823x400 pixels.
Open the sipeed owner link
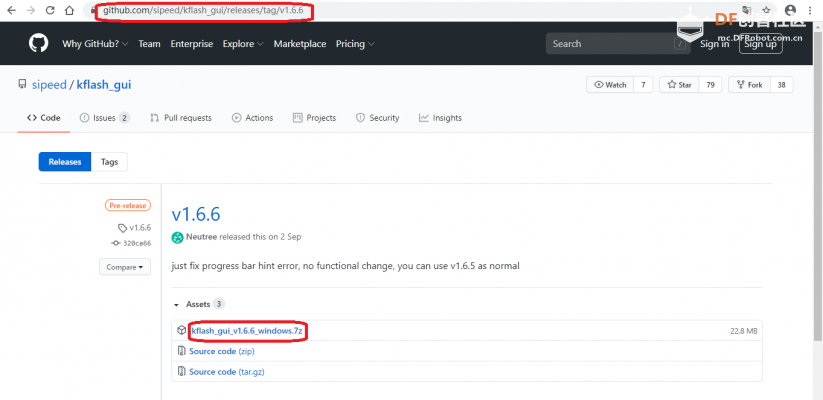[x=49, y=85]
